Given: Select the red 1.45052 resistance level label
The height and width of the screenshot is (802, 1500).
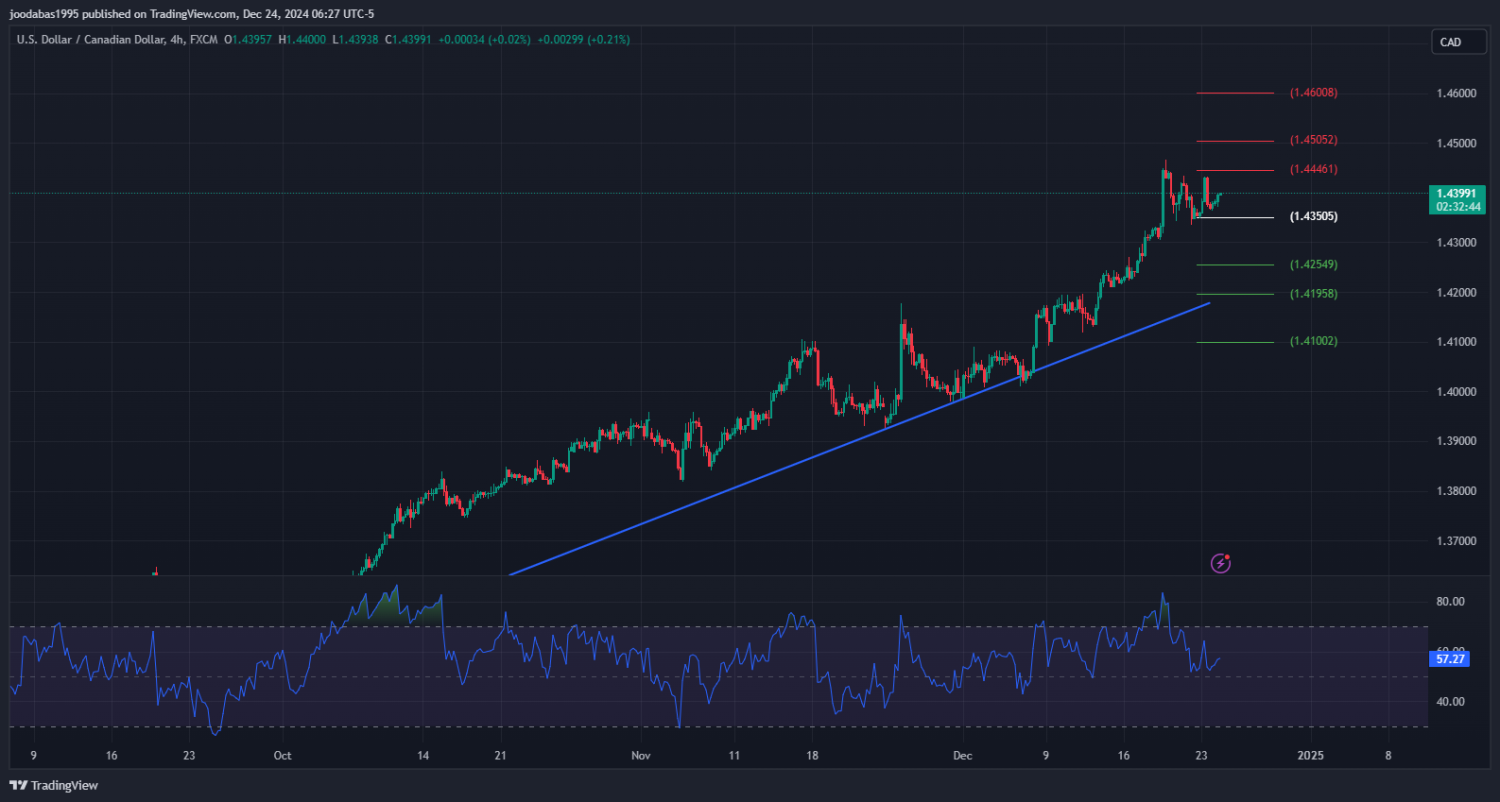Looking at the screenshot, I should (1313, 140).
